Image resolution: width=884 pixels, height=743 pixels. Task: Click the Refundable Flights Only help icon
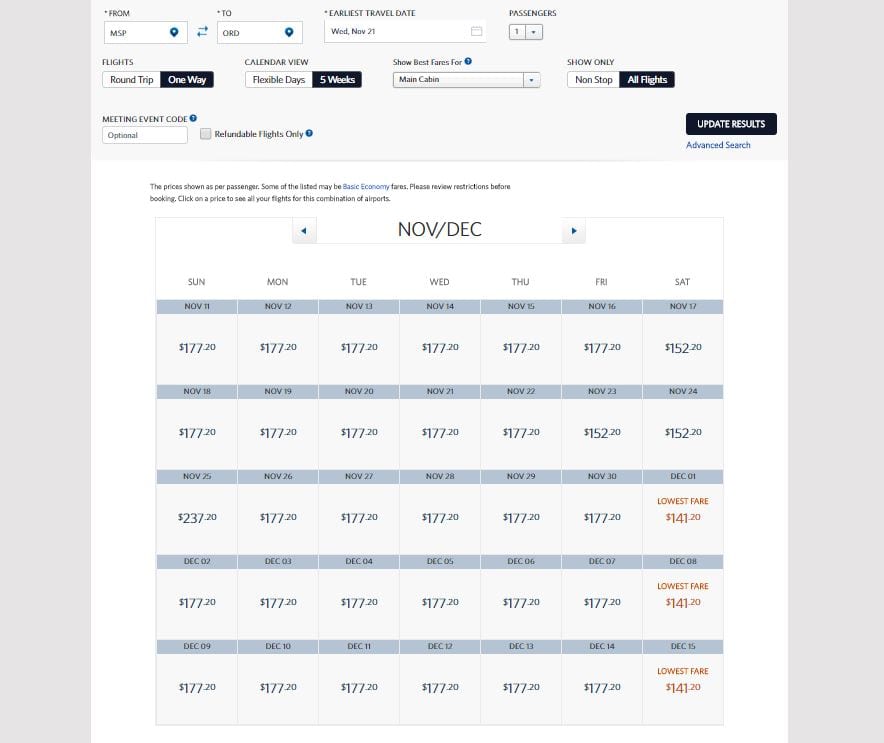(308, 133)
